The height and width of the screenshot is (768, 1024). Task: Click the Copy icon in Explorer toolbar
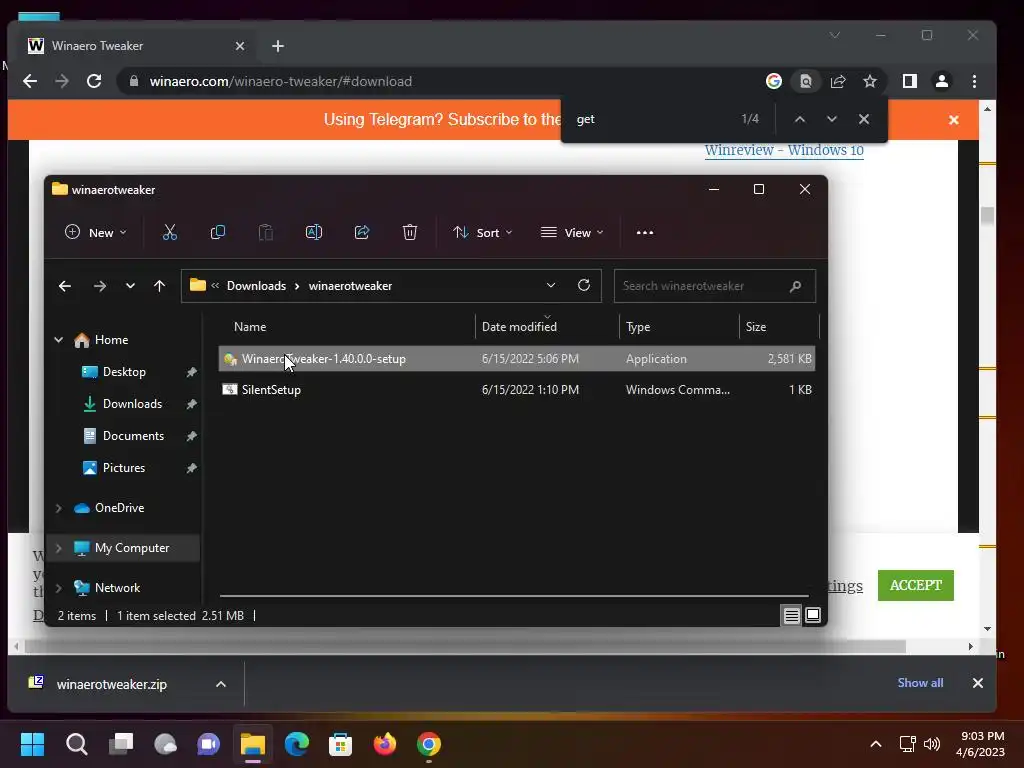[x=217, y=232]
